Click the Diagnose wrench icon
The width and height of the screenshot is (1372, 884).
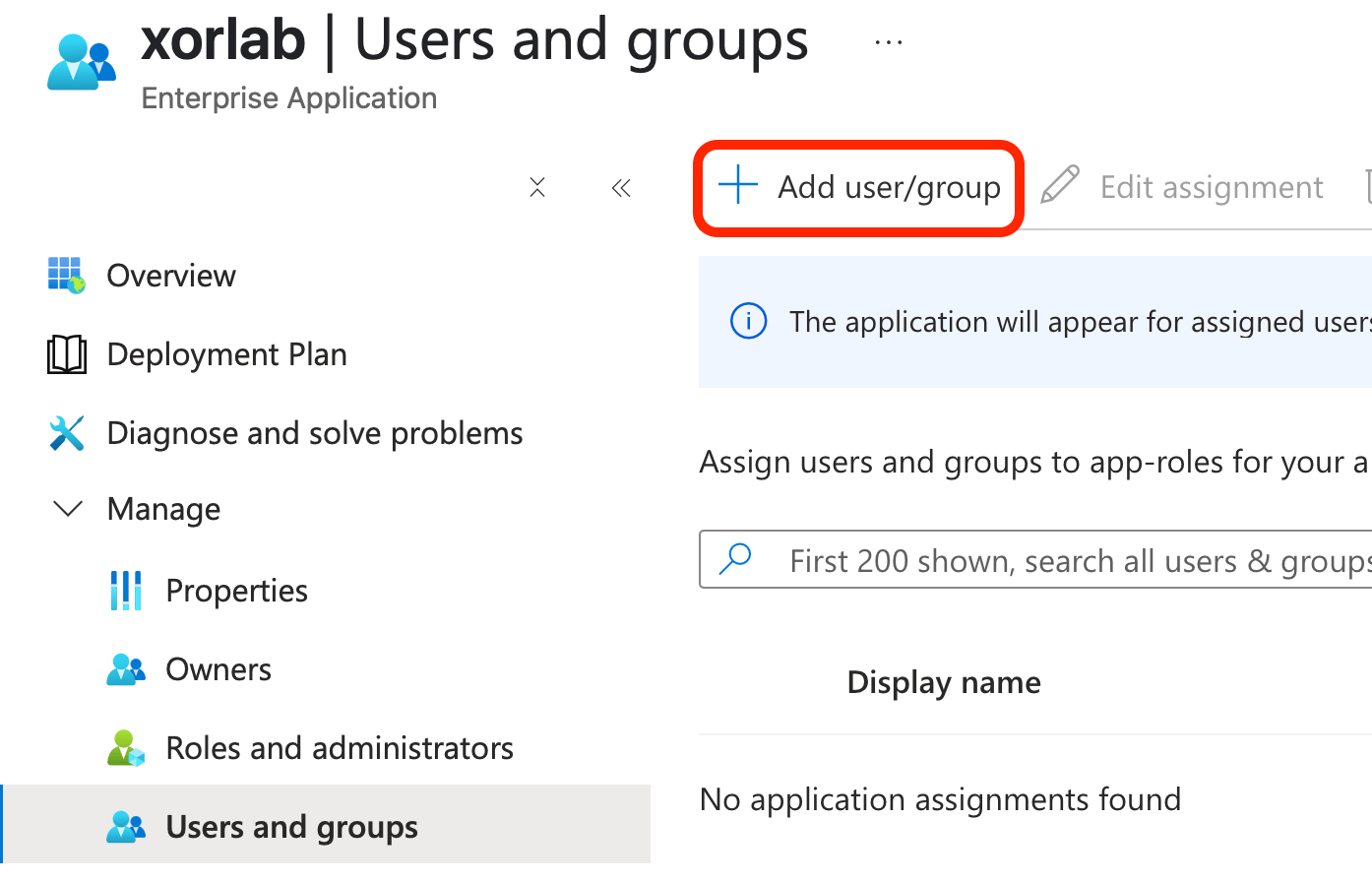[67, 433]
